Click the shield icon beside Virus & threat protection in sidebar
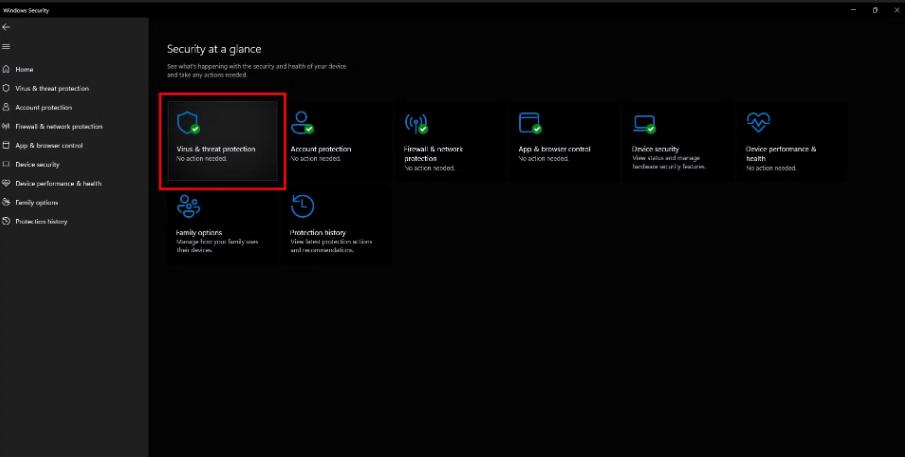Viewport: 905px width, 457px height. click(6, 88)
